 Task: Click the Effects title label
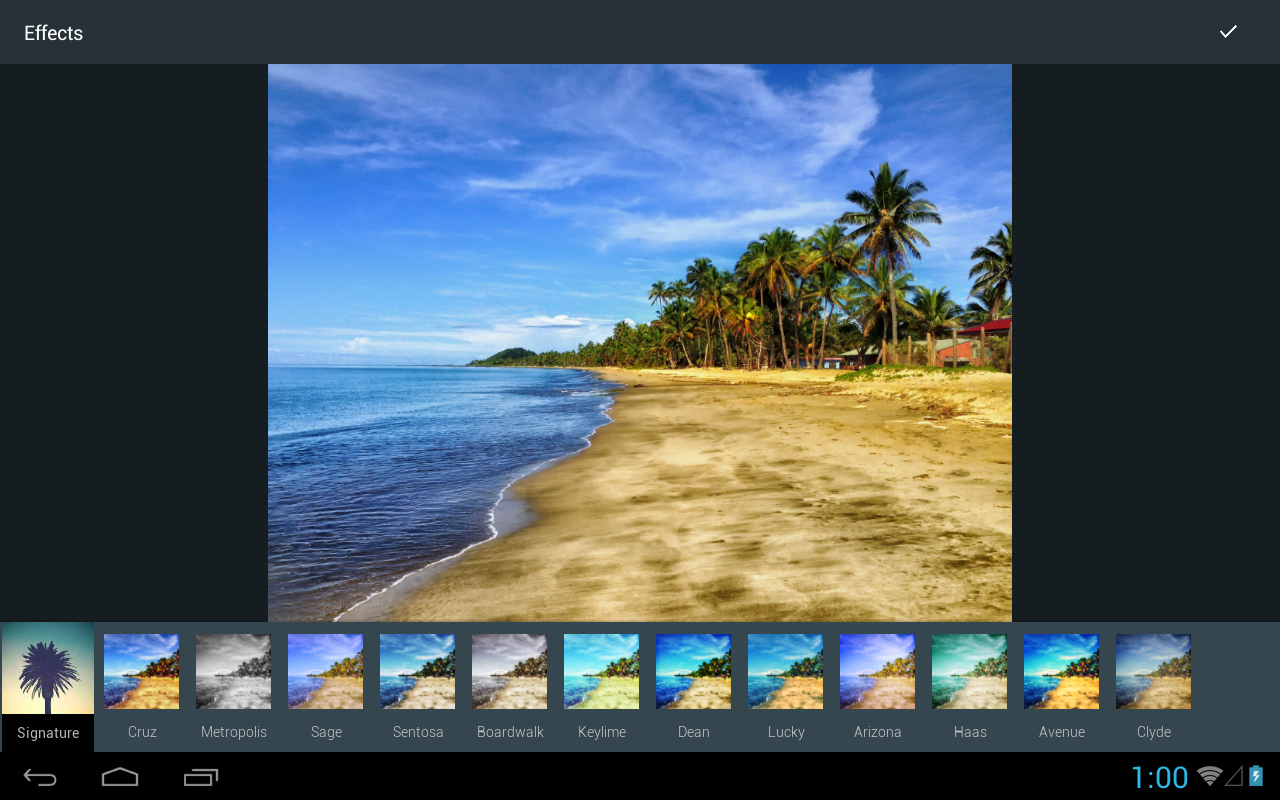[53, 32]
